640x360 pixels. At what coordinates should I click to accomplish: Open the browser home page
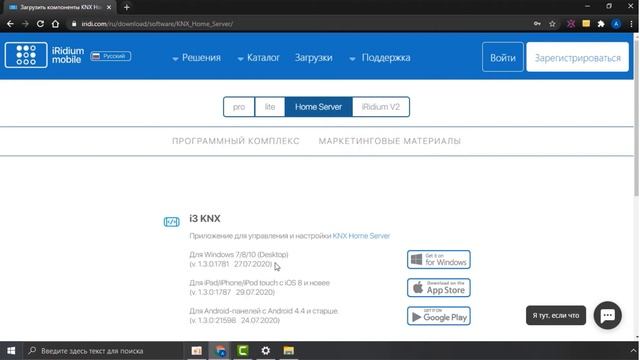point(55,24)
